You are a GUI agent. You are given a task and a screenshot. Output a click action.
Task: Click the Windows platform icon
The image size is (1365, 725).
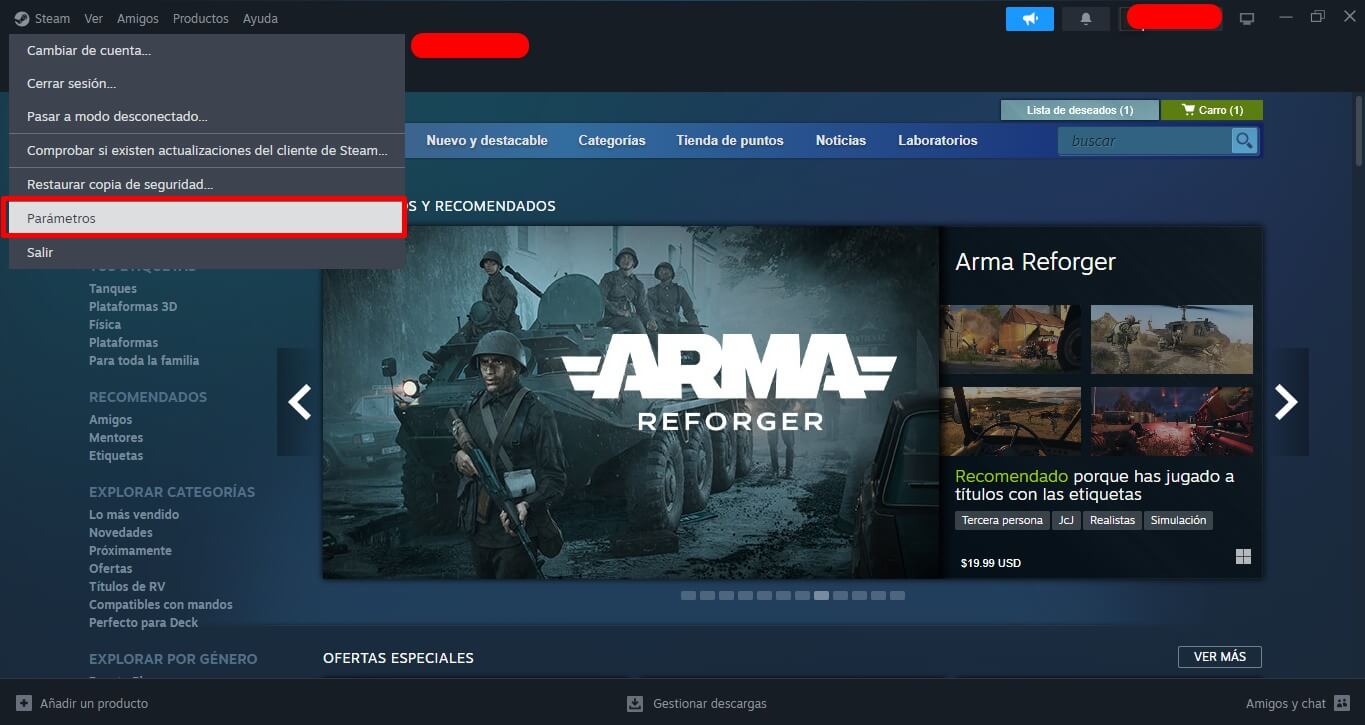click(1243, 557)
